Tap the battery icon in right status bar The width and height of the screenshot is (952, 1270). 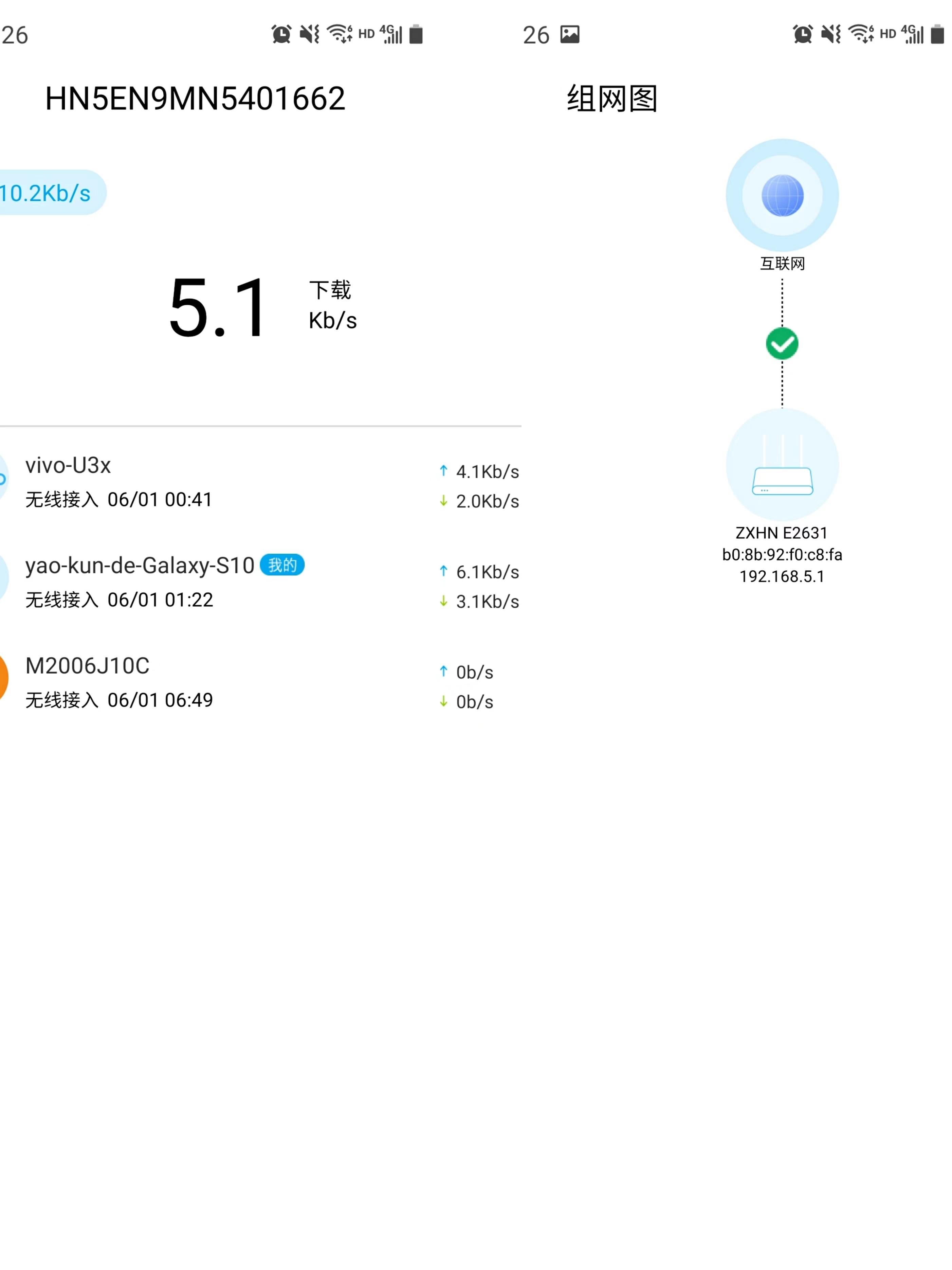click(x=937, y=34)
